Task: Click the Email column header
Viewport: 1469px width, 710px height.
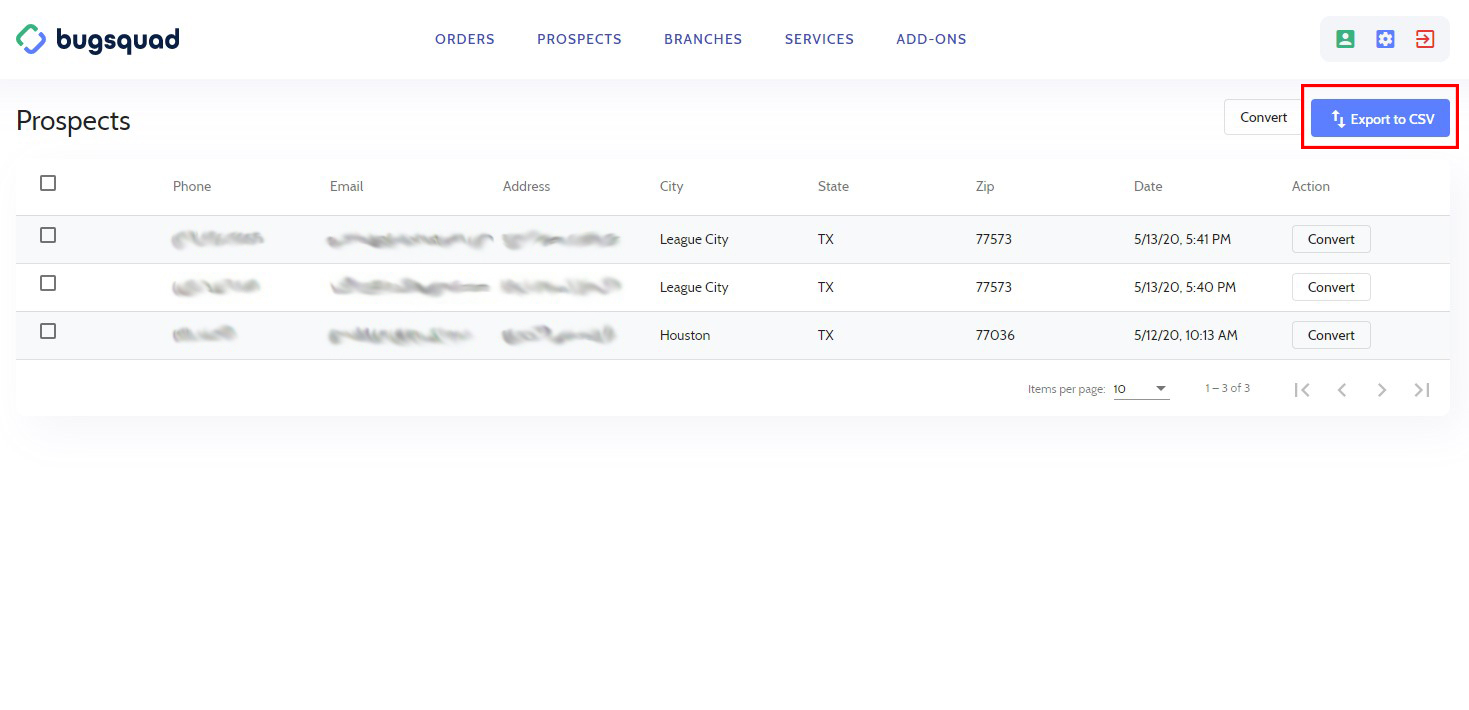Action: 347,186
